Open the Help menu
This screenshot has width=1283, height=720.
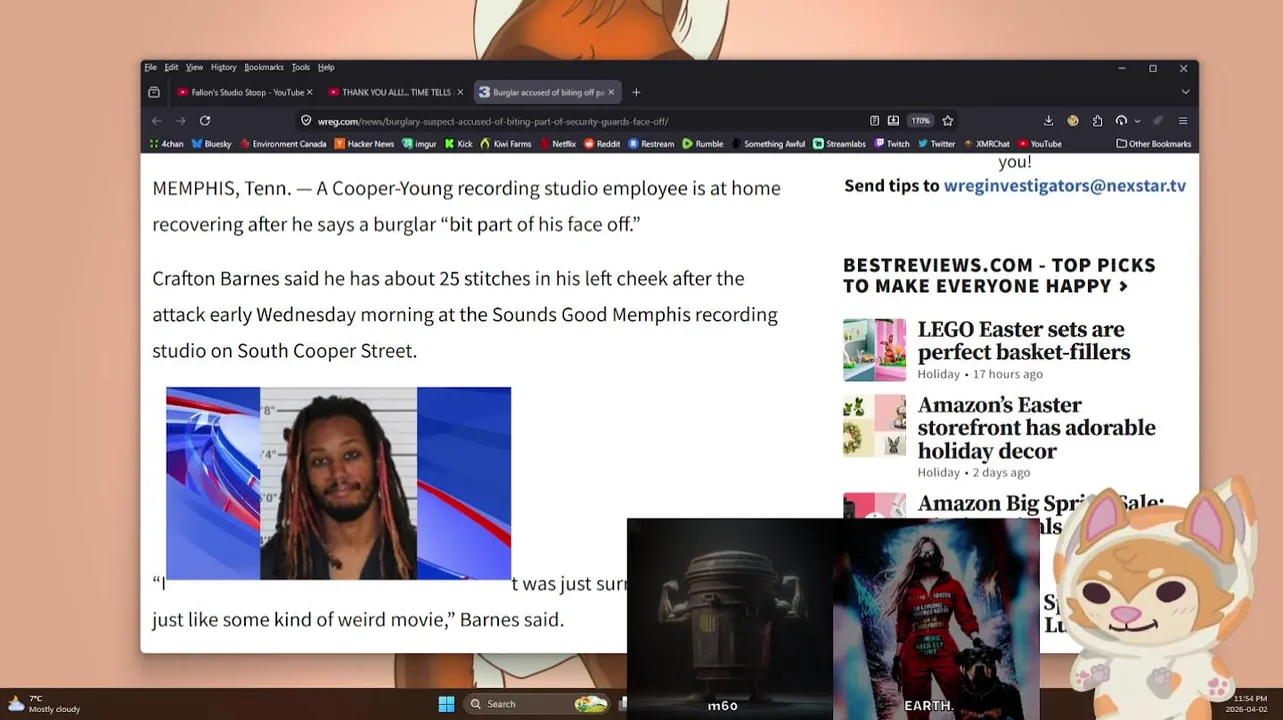point(326,67)
